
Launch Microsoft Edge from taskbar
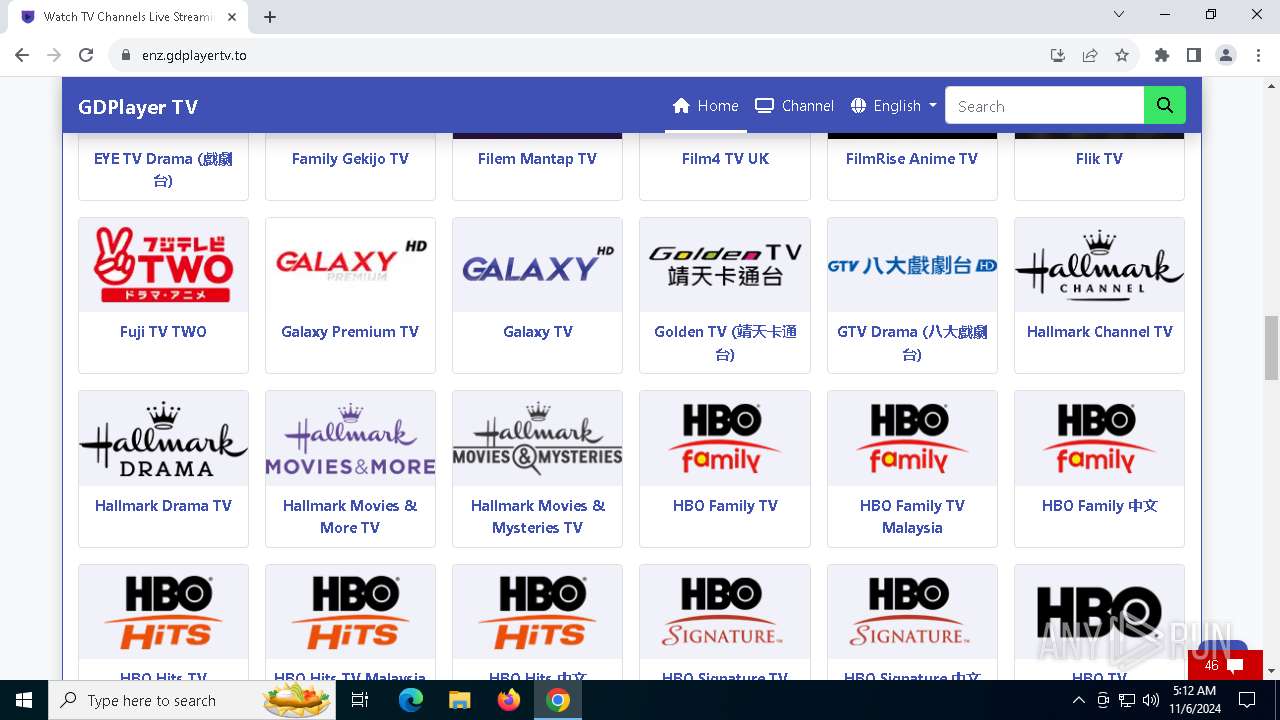click(411, 700)
